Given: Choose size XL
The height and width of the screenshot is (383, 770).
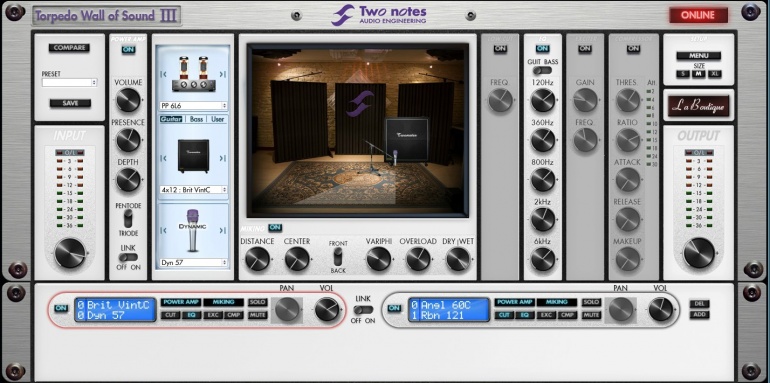Looking at the screenshot, I should tap(714, 74).
